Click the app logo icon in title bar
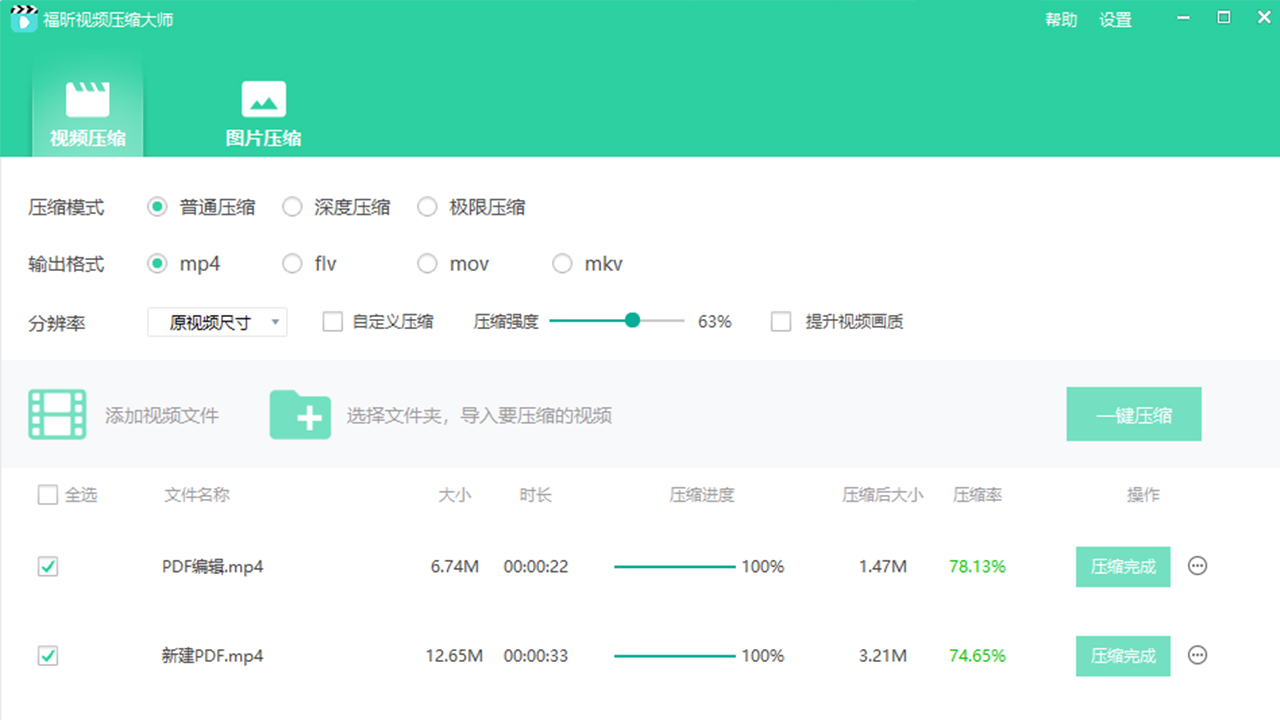The image size is (1280, 720). click(24, 19)
